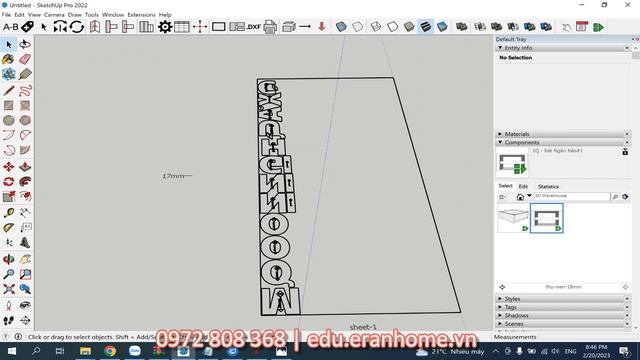Click the Windows Start button
The image size is (640, 360).
pyautogui.click(x=12, y=351)
